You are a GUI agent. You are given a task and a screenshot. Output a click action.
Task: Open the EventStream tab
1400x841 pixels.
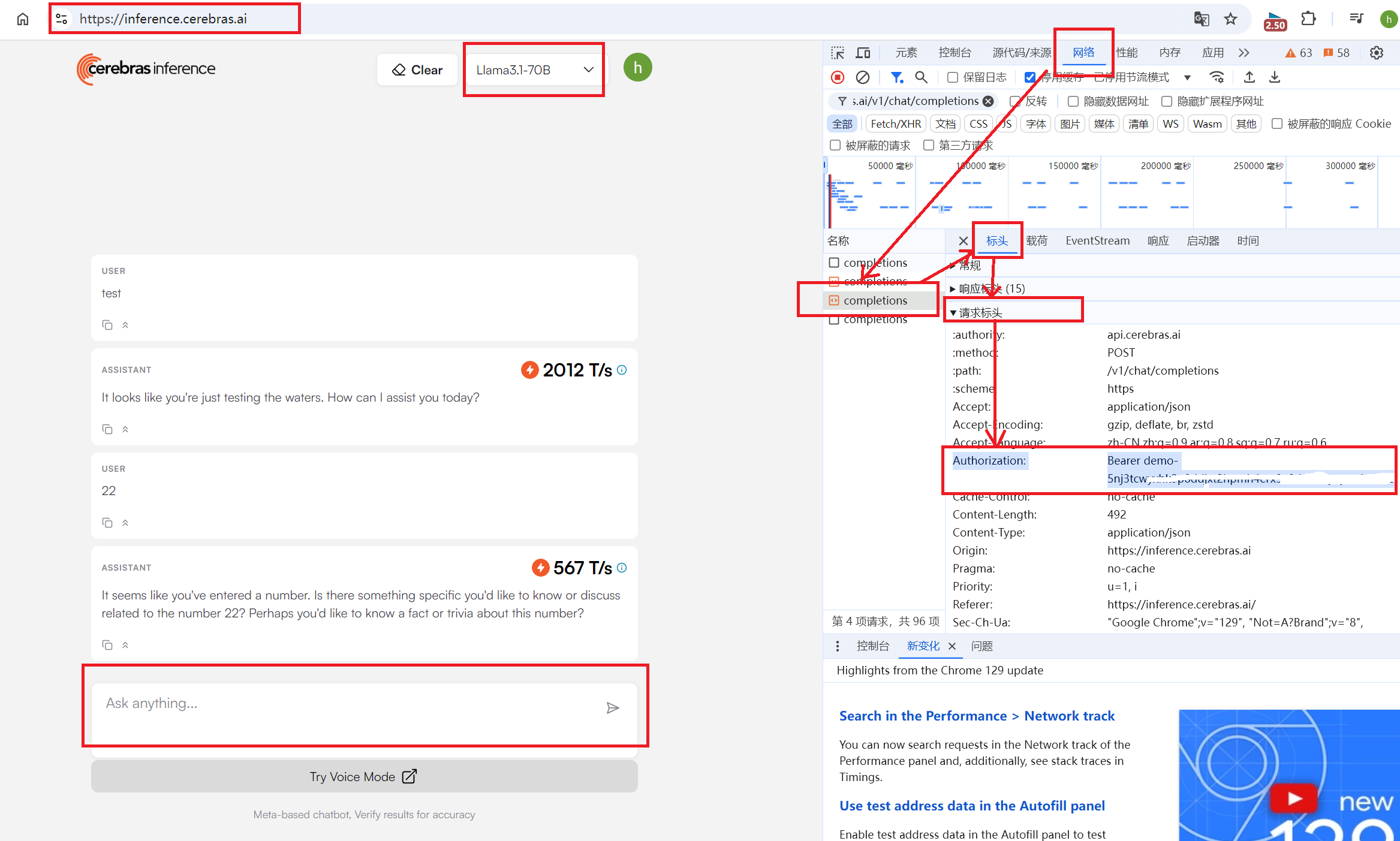1097,241
